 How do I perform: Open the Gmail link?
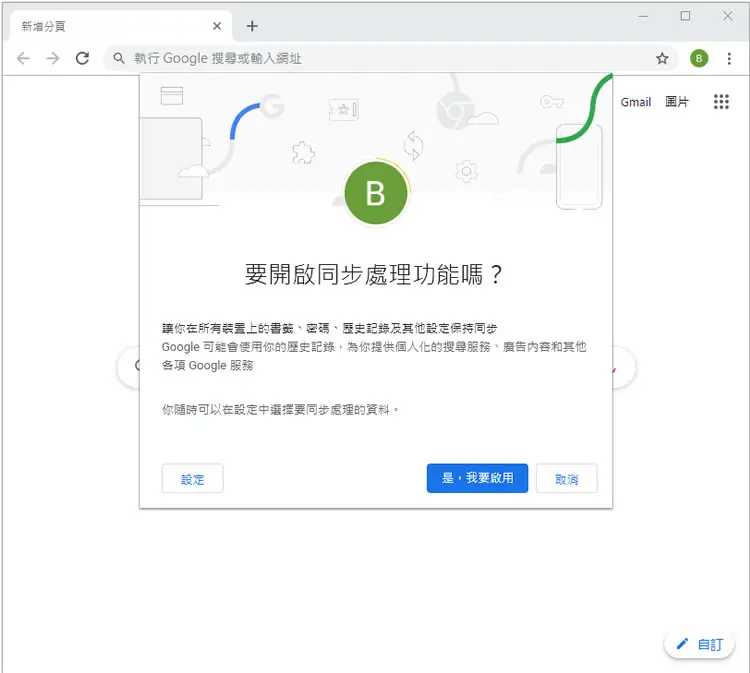(x=636, y=102)
